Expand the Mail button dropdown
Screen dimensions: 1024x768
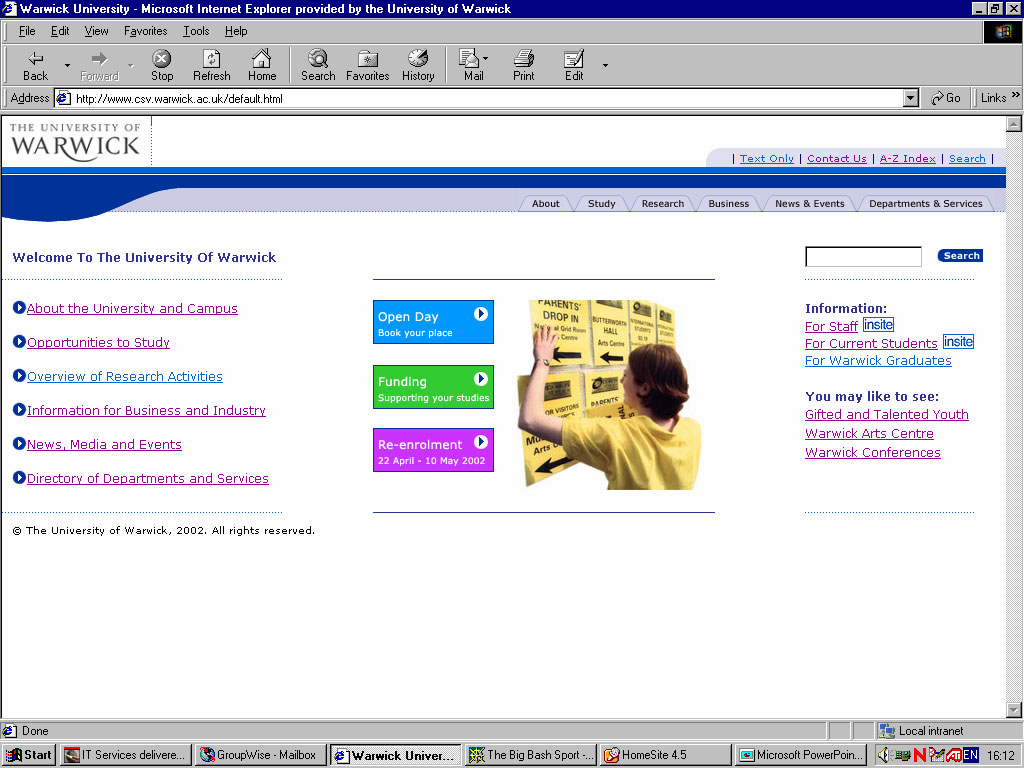(x=486, y=59)
